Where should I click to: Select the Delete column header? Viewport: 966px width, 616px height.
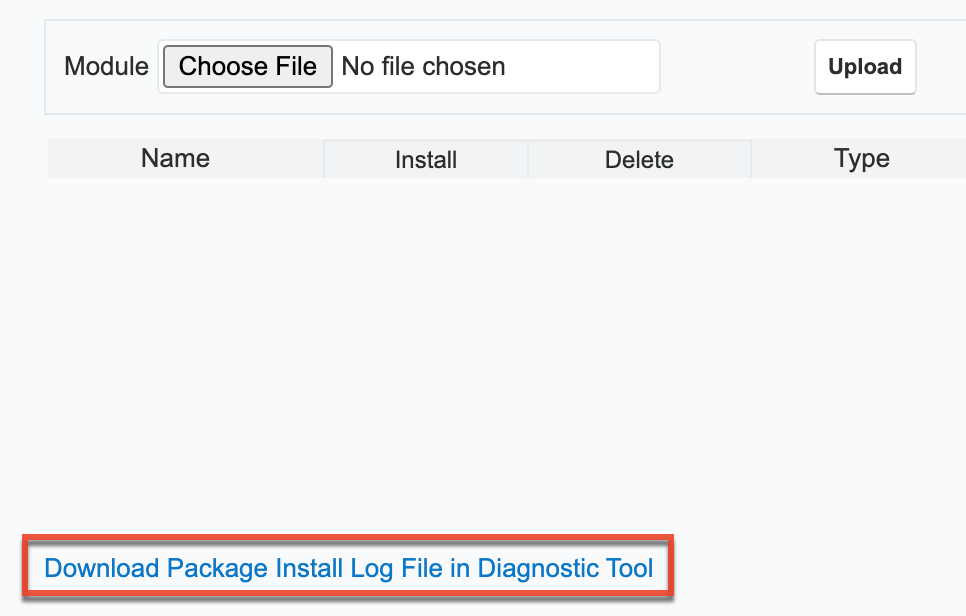(639, 158)
